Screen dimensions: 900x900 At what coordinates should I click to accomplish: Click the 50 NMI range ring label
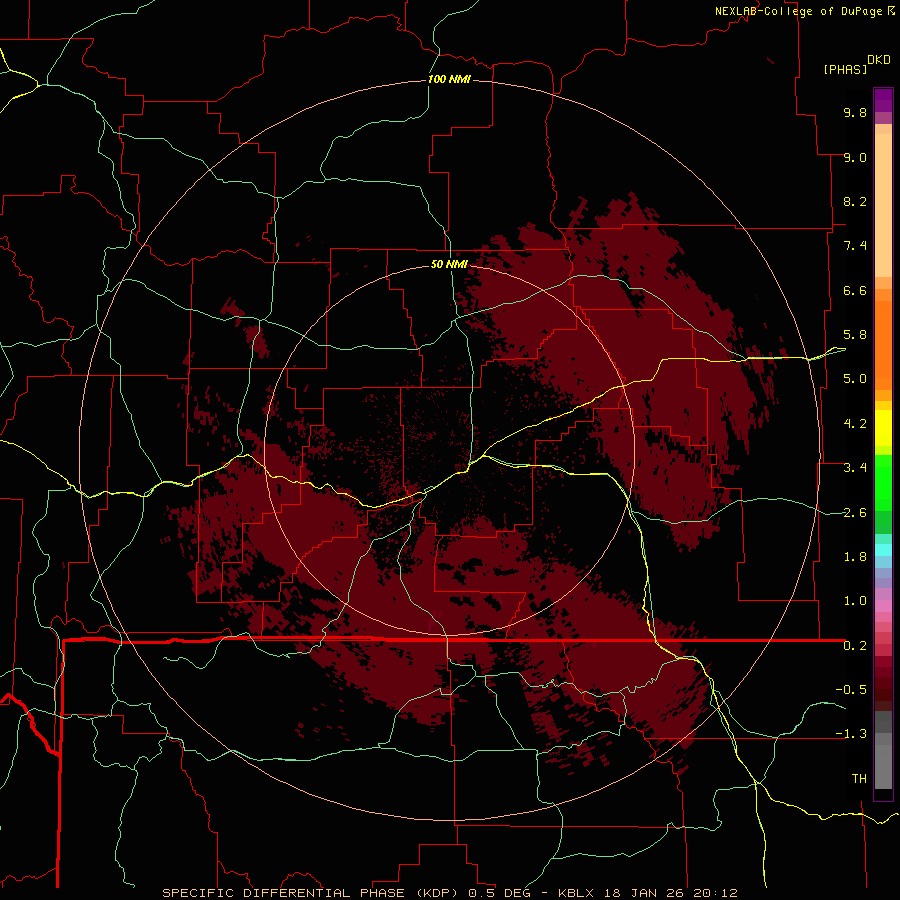click(449, 264)
